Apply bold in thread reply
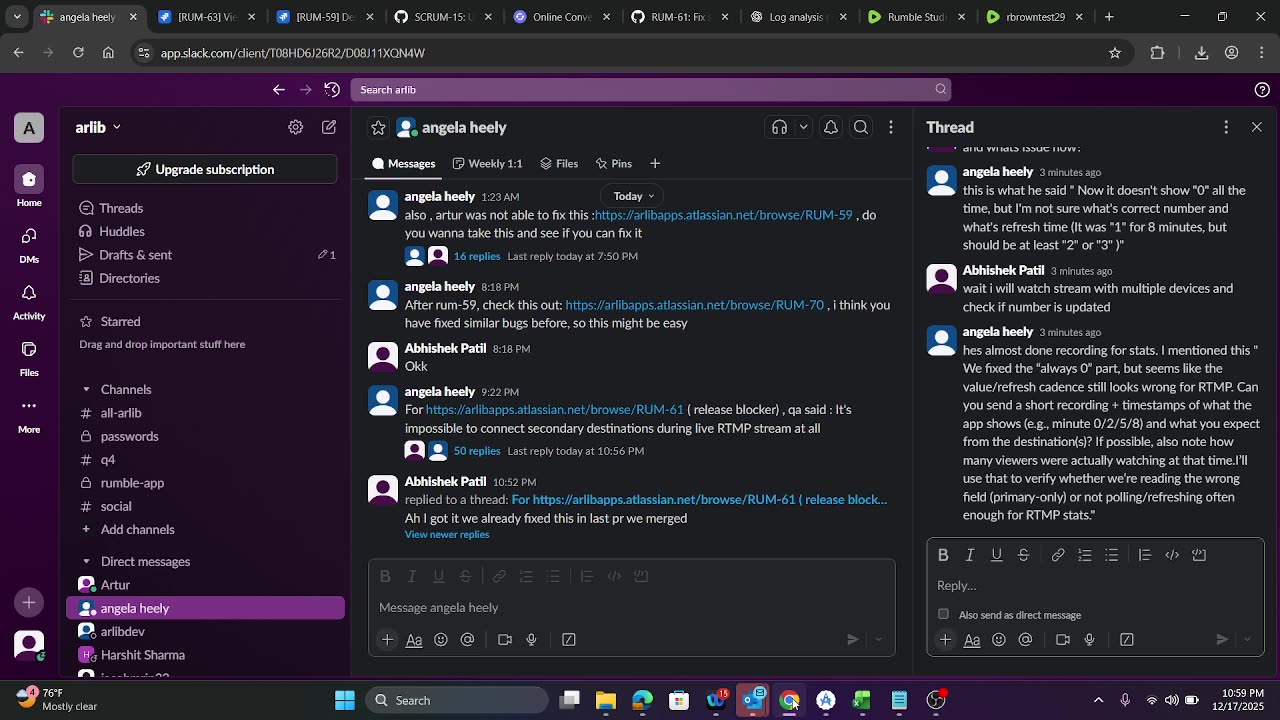 (943, 555)
